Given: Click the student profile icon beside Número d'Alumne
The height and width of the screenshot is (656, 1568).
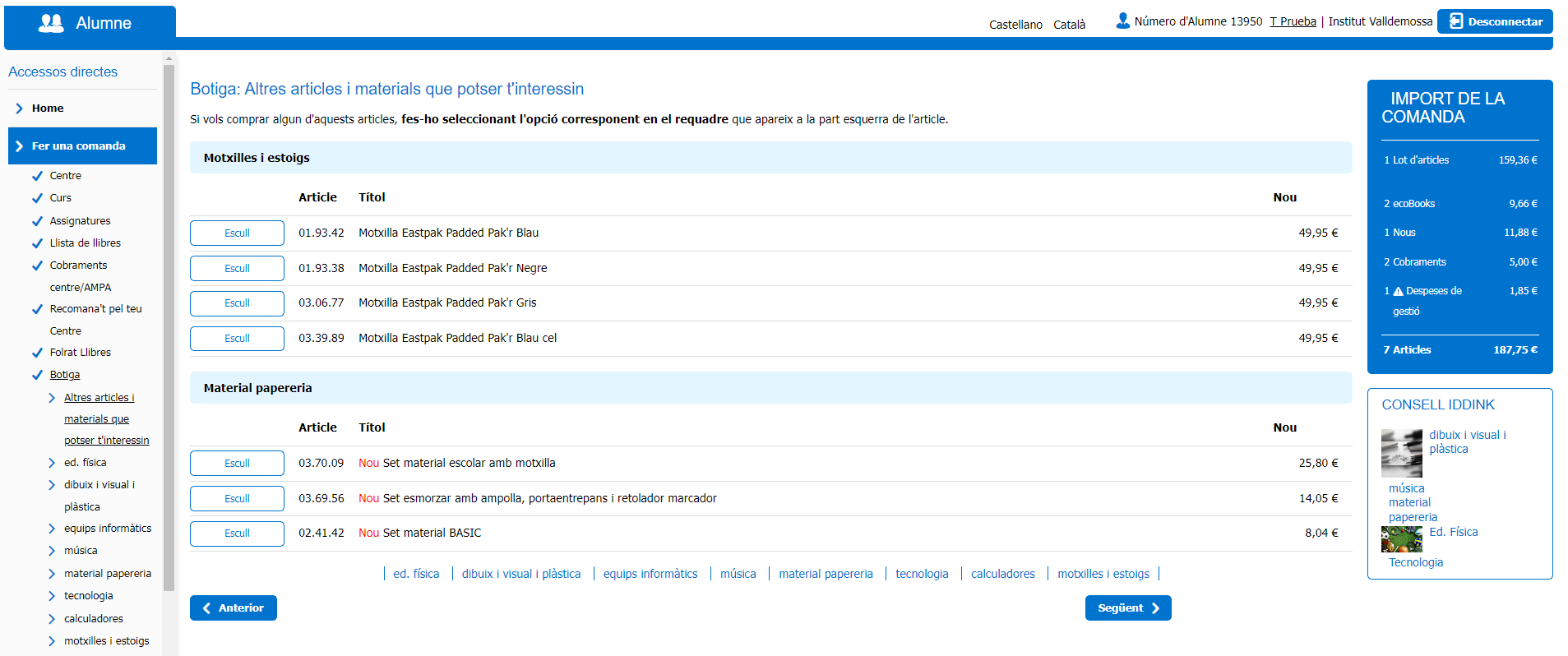Looking at the screenshot, I should point(1122,21).
